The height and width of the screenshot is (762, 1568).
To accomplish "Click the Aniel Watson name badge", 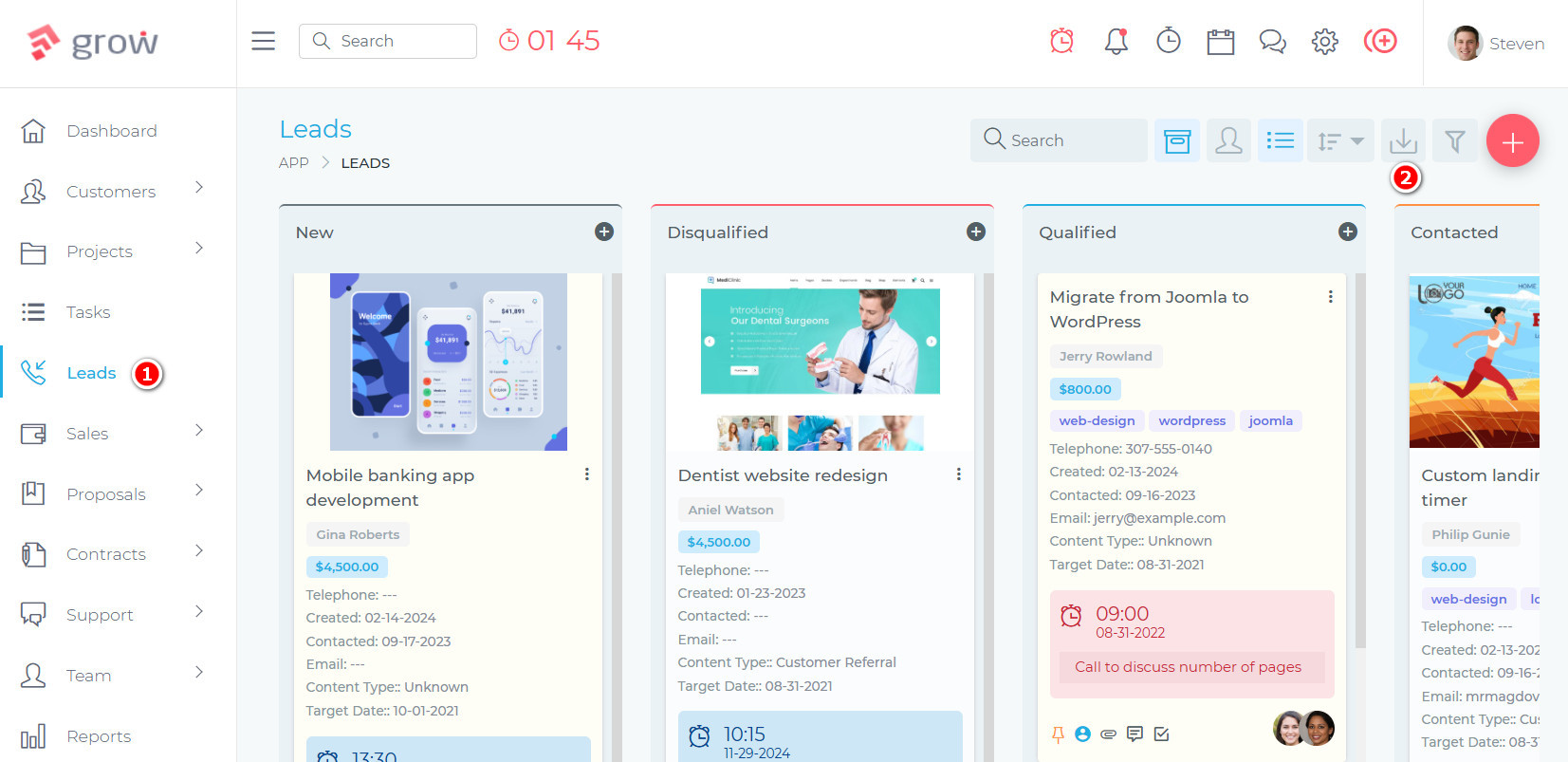I will [x=730, y=511].
